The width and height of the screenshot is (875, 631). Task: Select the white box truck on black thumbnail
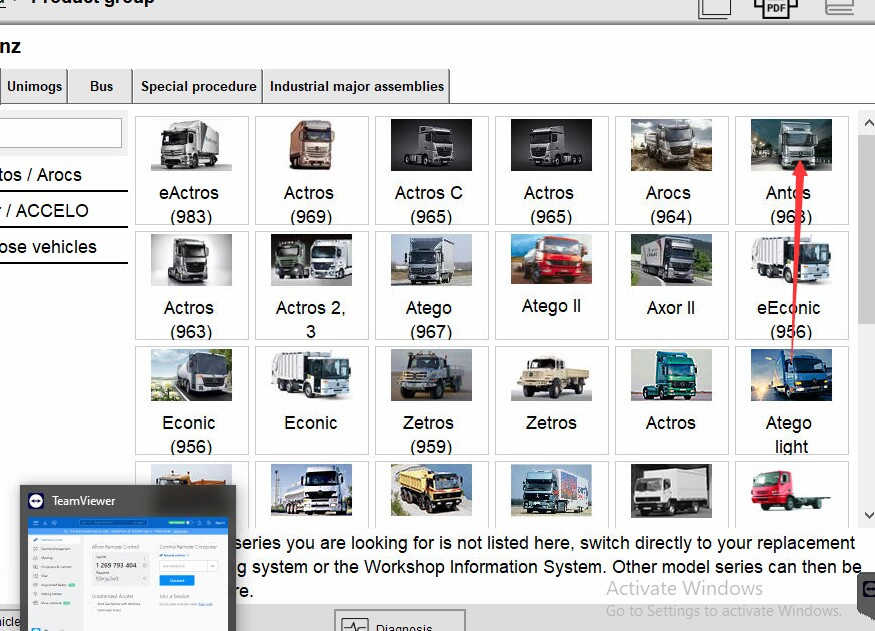(671, 491)
